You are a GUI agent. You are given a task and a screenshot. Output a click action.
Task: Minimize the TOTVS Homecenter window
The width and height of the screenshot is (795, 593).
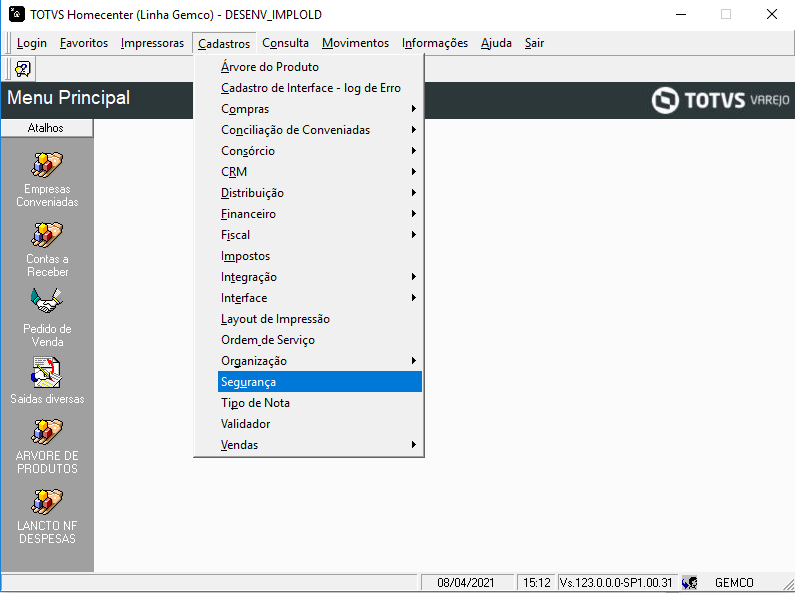coord(681,14)
